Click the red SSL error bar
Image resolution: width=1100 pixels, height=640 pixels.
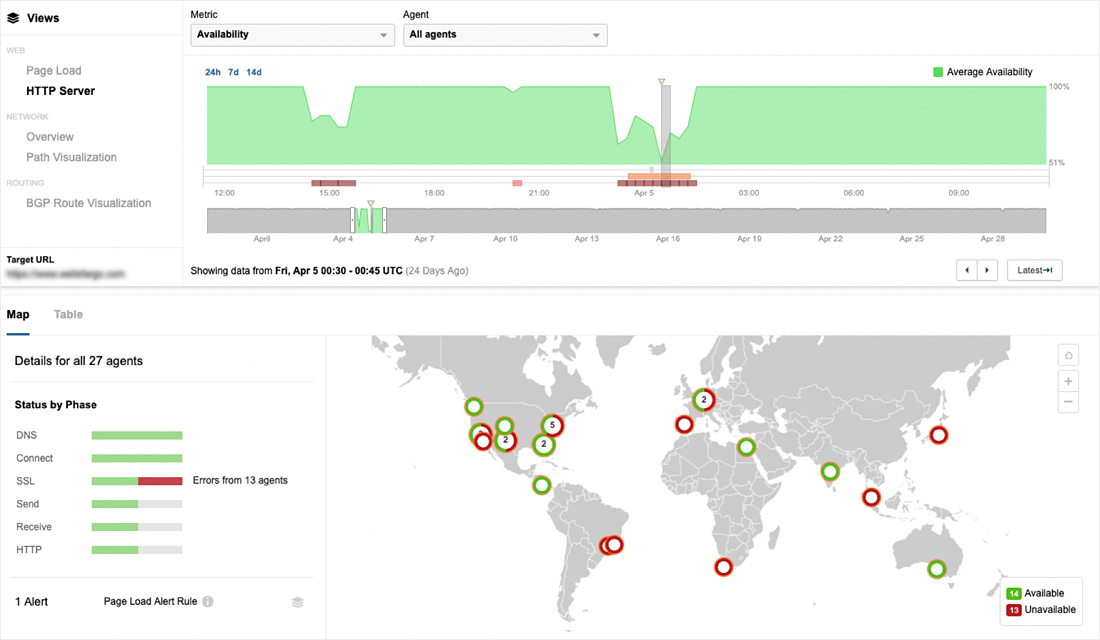tap(160, 481)
